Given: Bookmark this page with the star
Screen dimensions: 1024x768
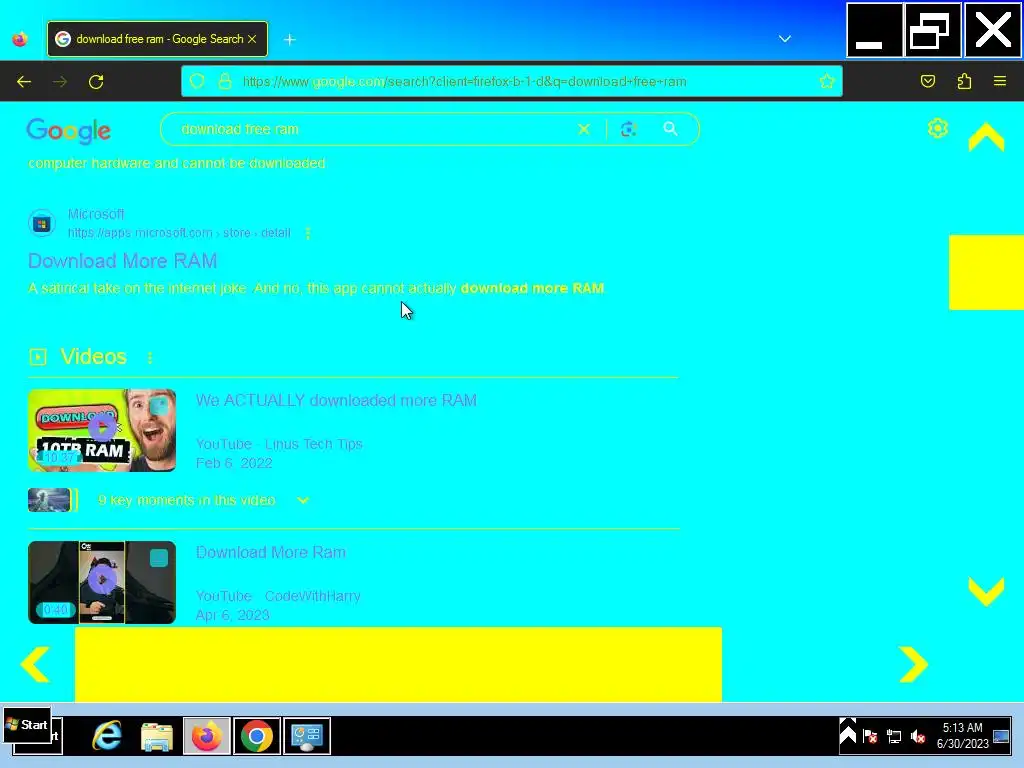Looking at the screenshot, I should click(x=827, y=82).
